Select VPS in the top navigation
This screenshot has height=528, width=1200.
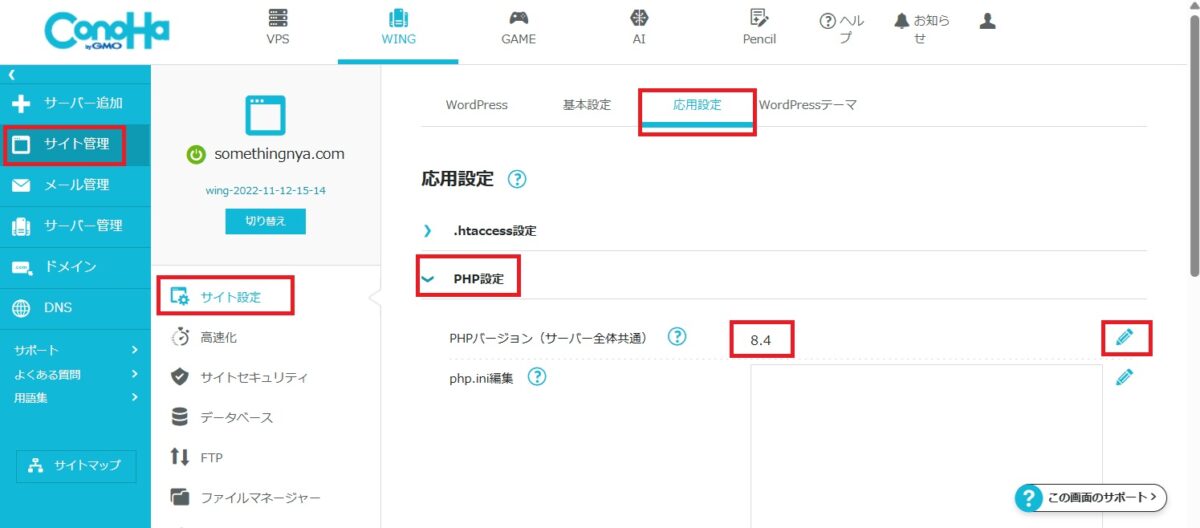click(278, 29)
